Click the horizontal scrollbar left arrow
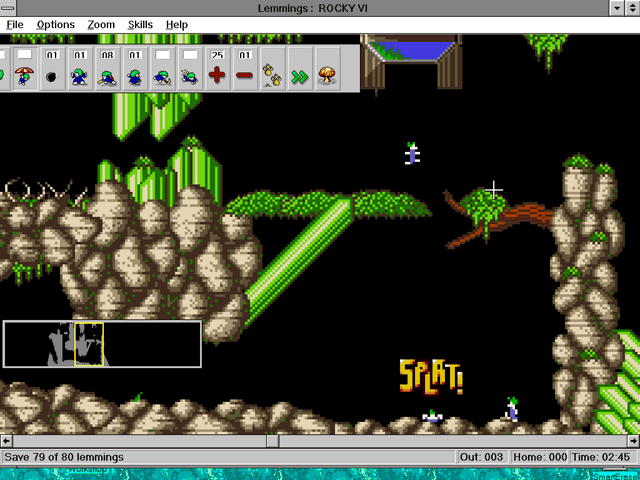The image size is (640, 480). tap(6, 441)
